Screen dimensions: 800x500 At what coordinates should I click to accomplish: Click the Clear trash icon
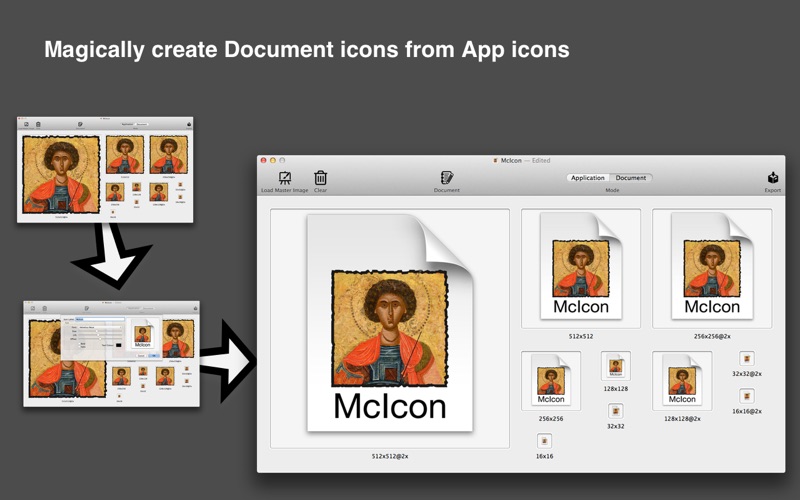point(320,178)
